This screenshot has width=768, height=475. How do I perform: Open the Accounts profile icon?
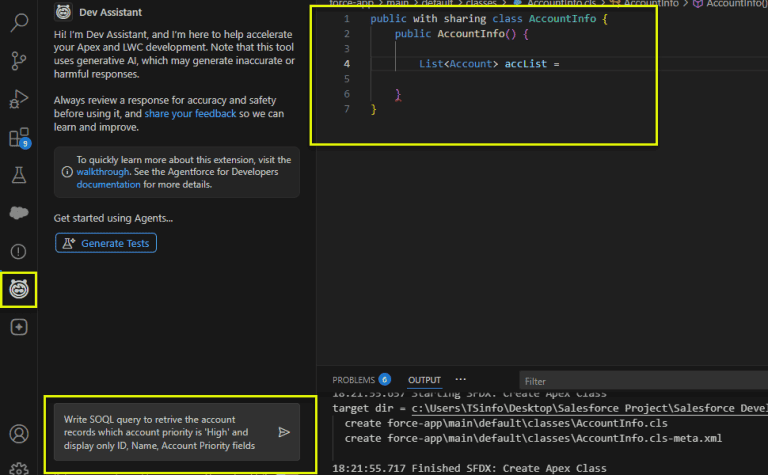point(19,434)
